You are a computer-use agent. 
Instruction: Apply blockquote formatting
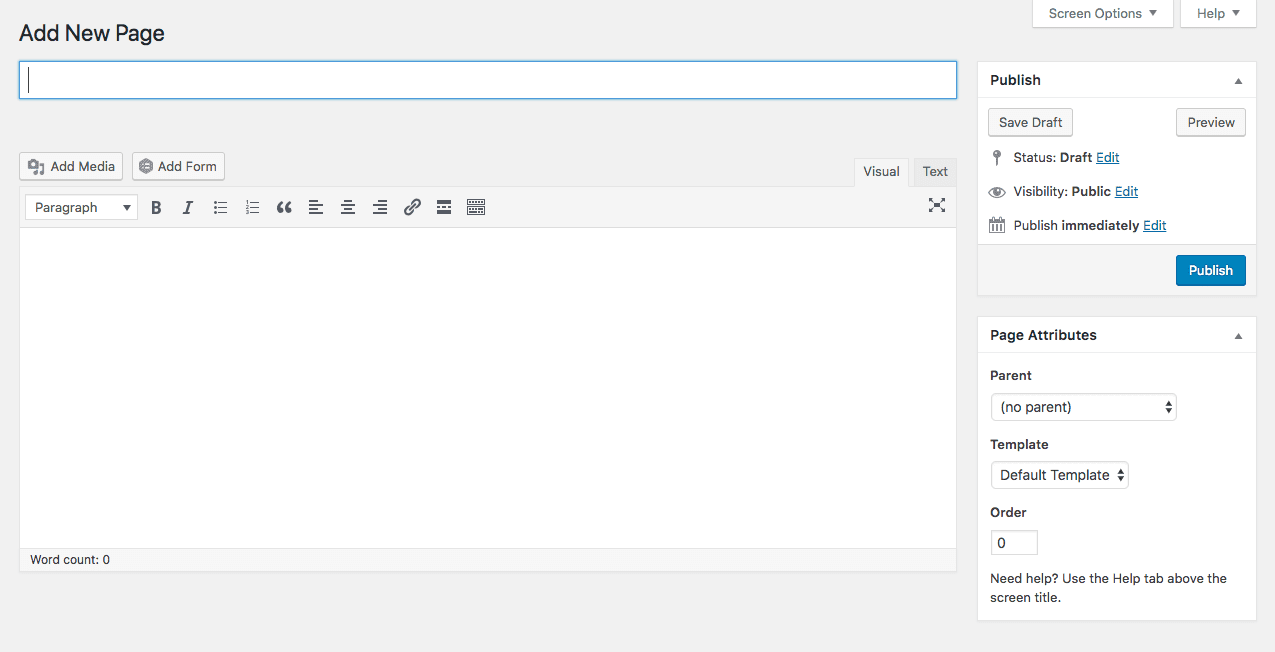click(284, 207)
